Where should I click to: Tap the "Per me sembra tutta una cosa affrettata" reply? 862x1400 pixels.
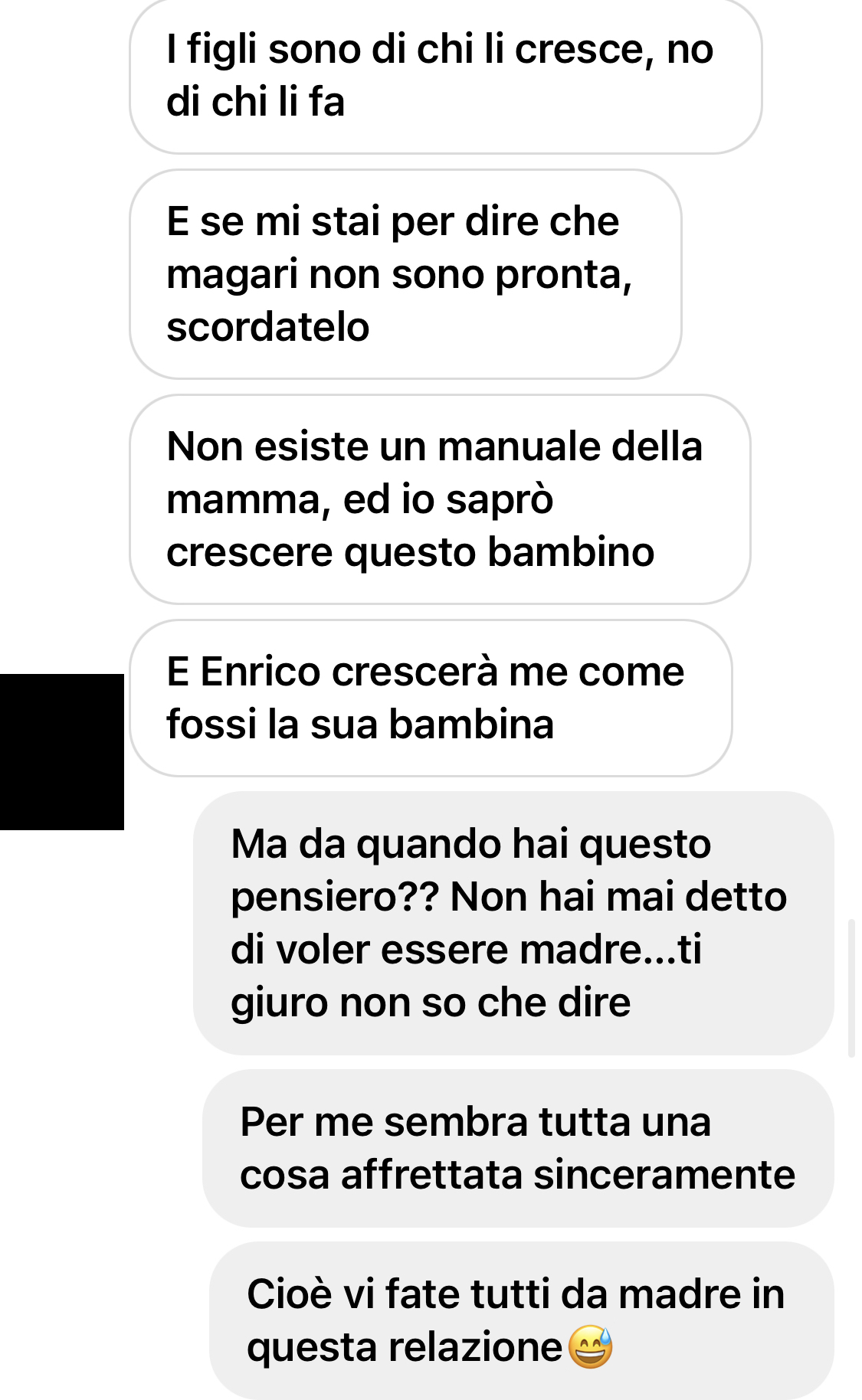point(518,1148)
